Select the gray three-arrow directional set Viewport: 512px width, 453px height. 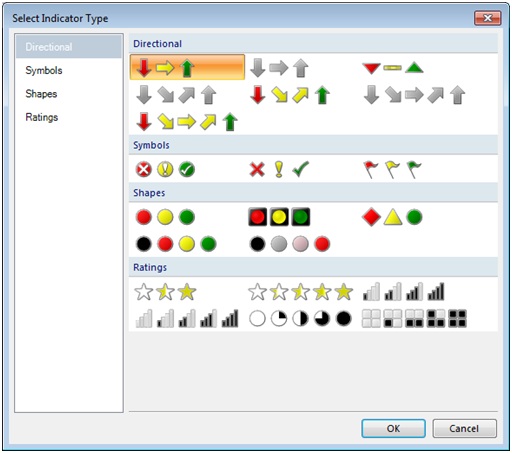[279, 68]
